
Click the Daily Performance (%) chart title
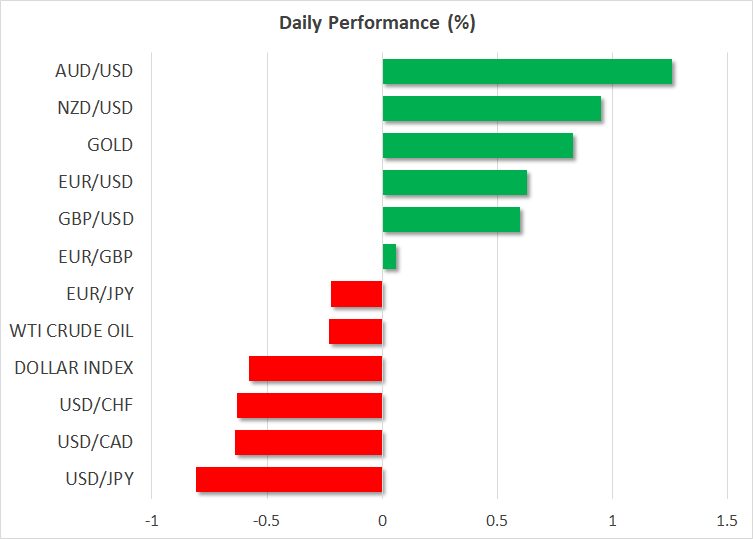pos(376,23)
